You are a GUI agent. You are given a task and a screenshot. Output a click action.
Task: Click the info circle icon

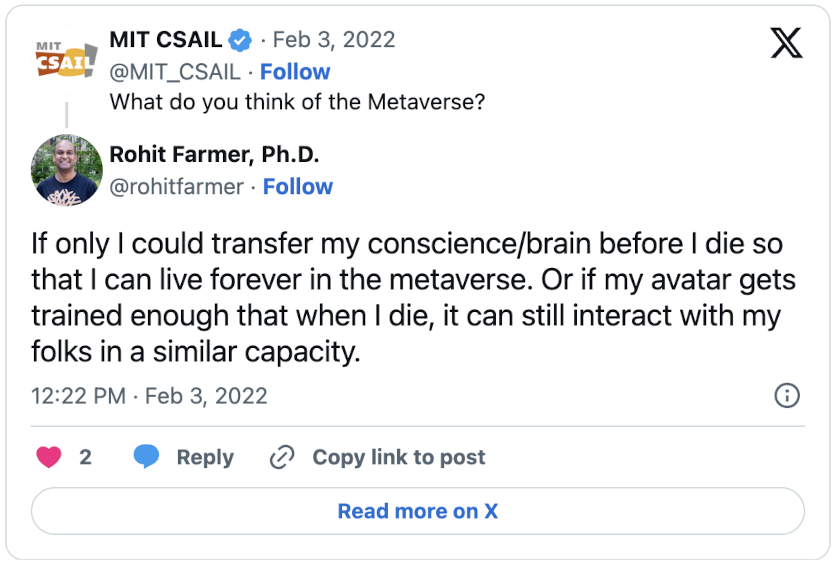coord(787,395)
